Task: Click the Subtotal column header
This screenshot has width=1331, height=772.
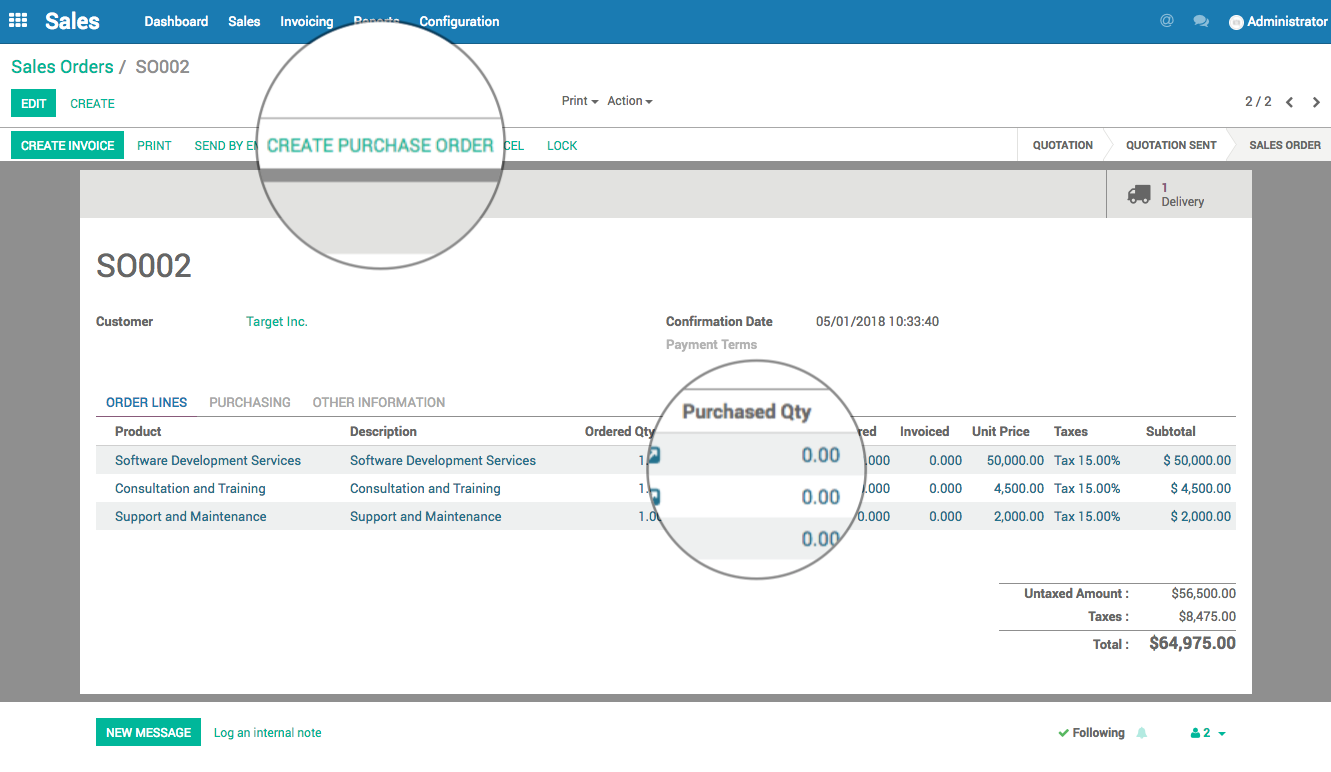Action: point(1171,432)
